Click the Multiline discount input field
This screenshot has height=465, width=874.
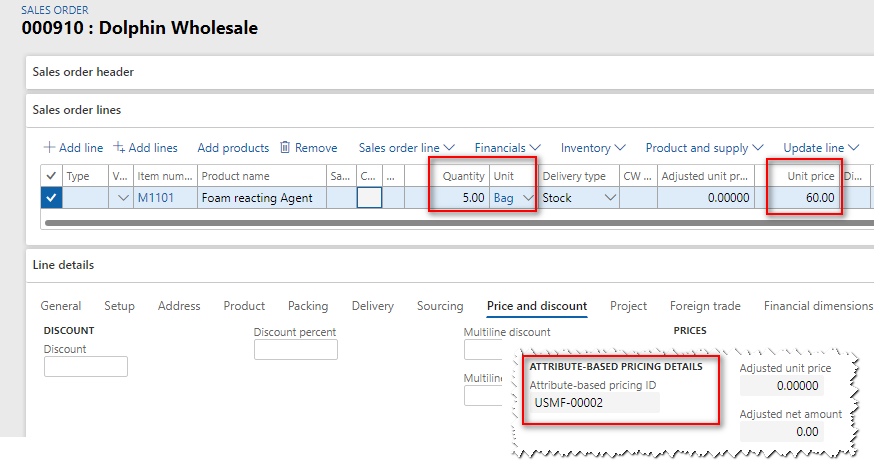point(483,350)
